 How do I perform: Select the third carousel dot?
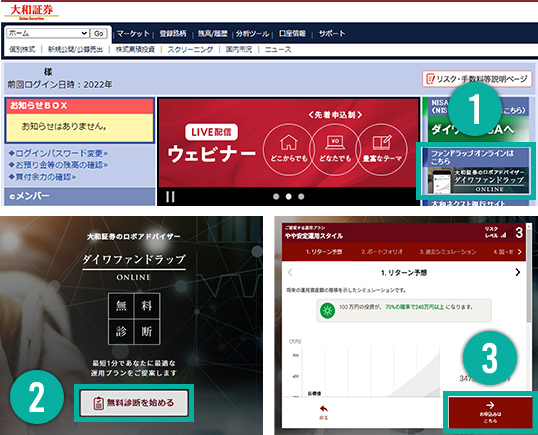(301, 197)
